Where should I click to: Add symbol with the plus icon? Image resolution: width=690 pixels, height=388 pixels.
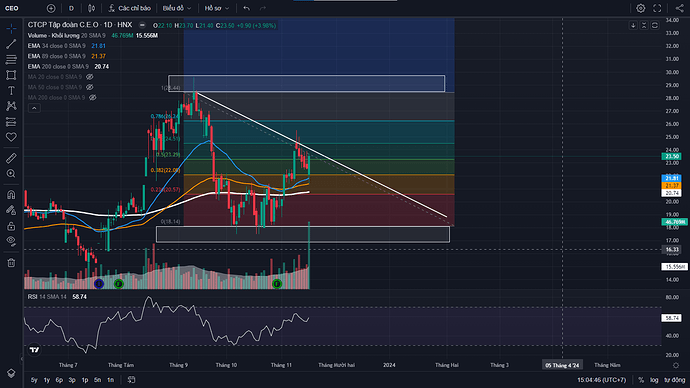[x=51, y=8]
